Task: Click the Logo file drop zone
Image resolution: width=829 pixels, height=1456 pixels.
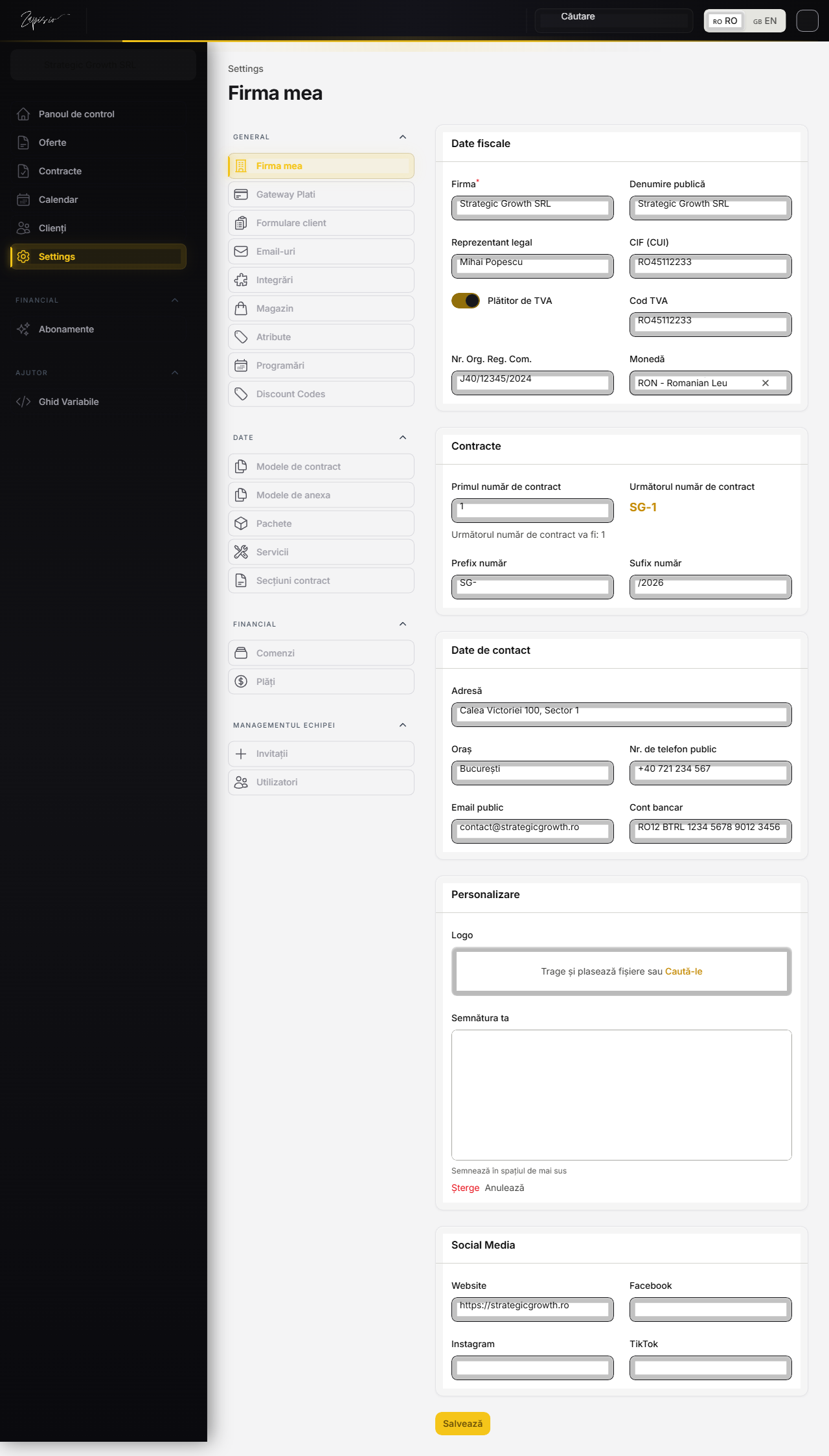Action: 622,971
